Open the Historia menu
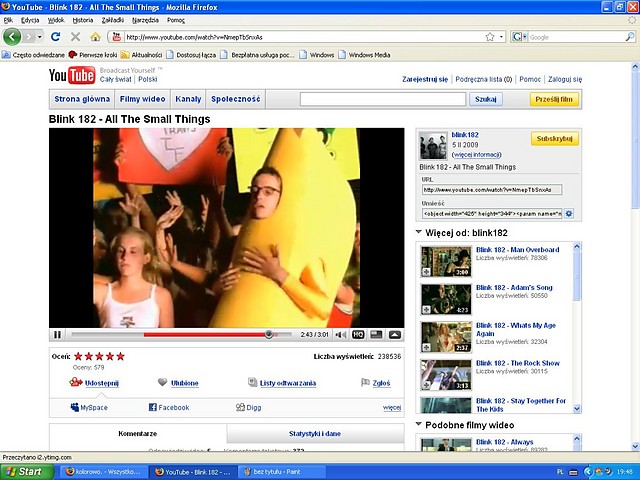Image resolution: width=640 pixels, height=480 pixels. pyautogui.click(x=83, y=20)
